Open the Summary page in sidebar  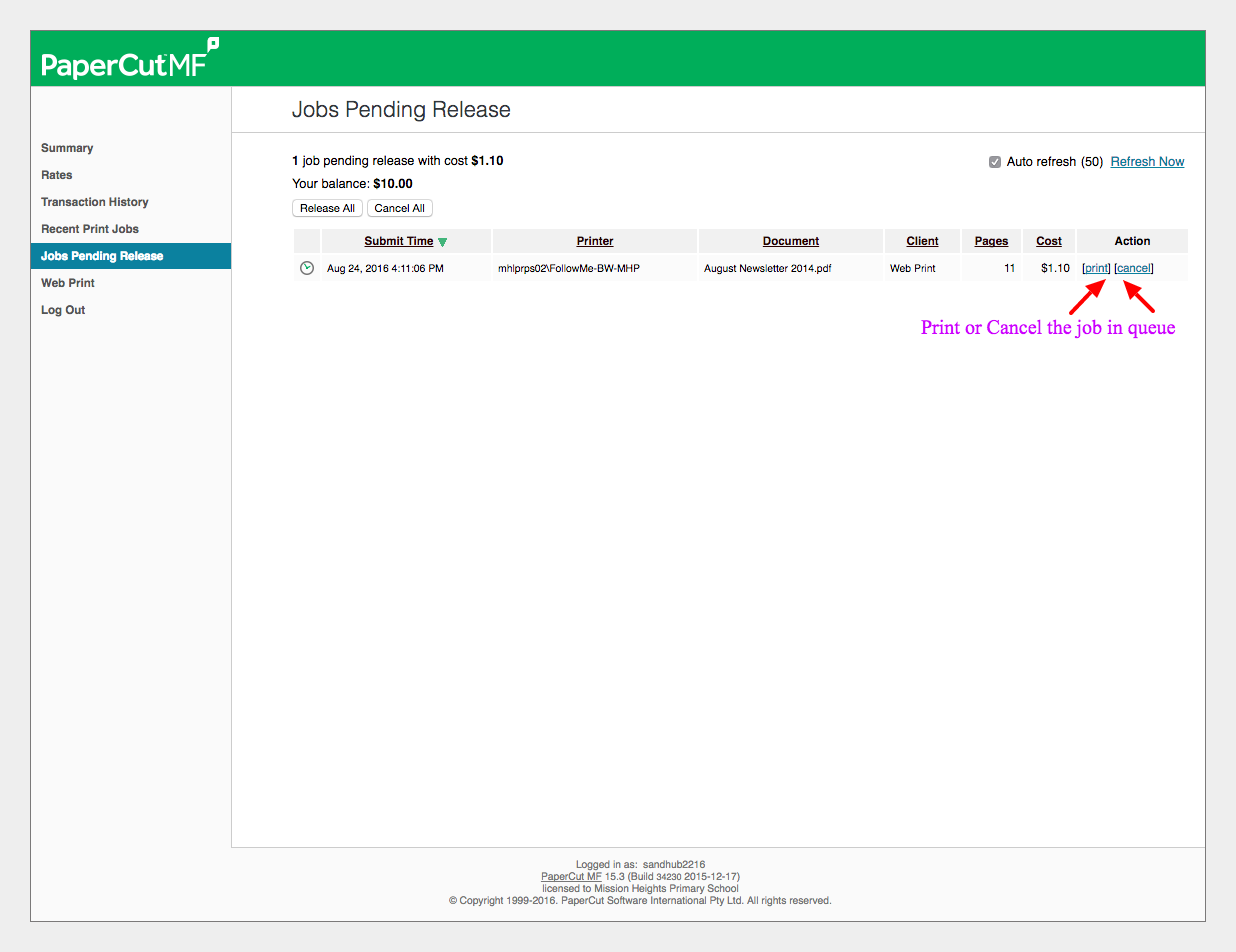[x=67, y=148]
